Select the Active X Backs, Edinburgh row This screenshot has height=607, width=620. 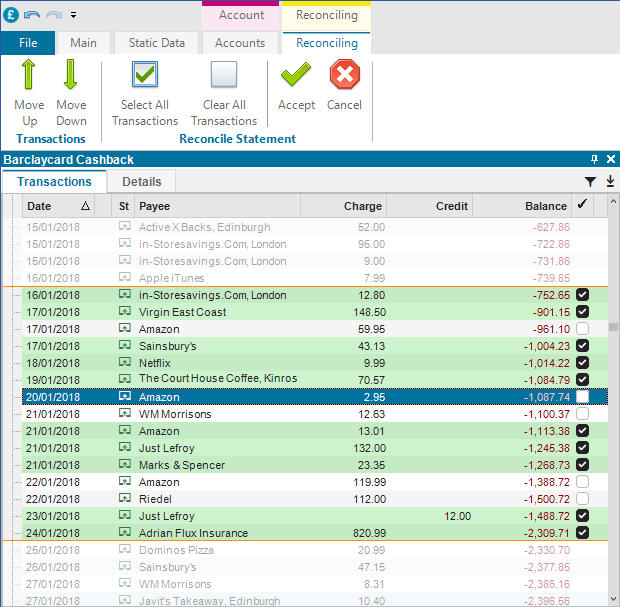click(315, 227)
